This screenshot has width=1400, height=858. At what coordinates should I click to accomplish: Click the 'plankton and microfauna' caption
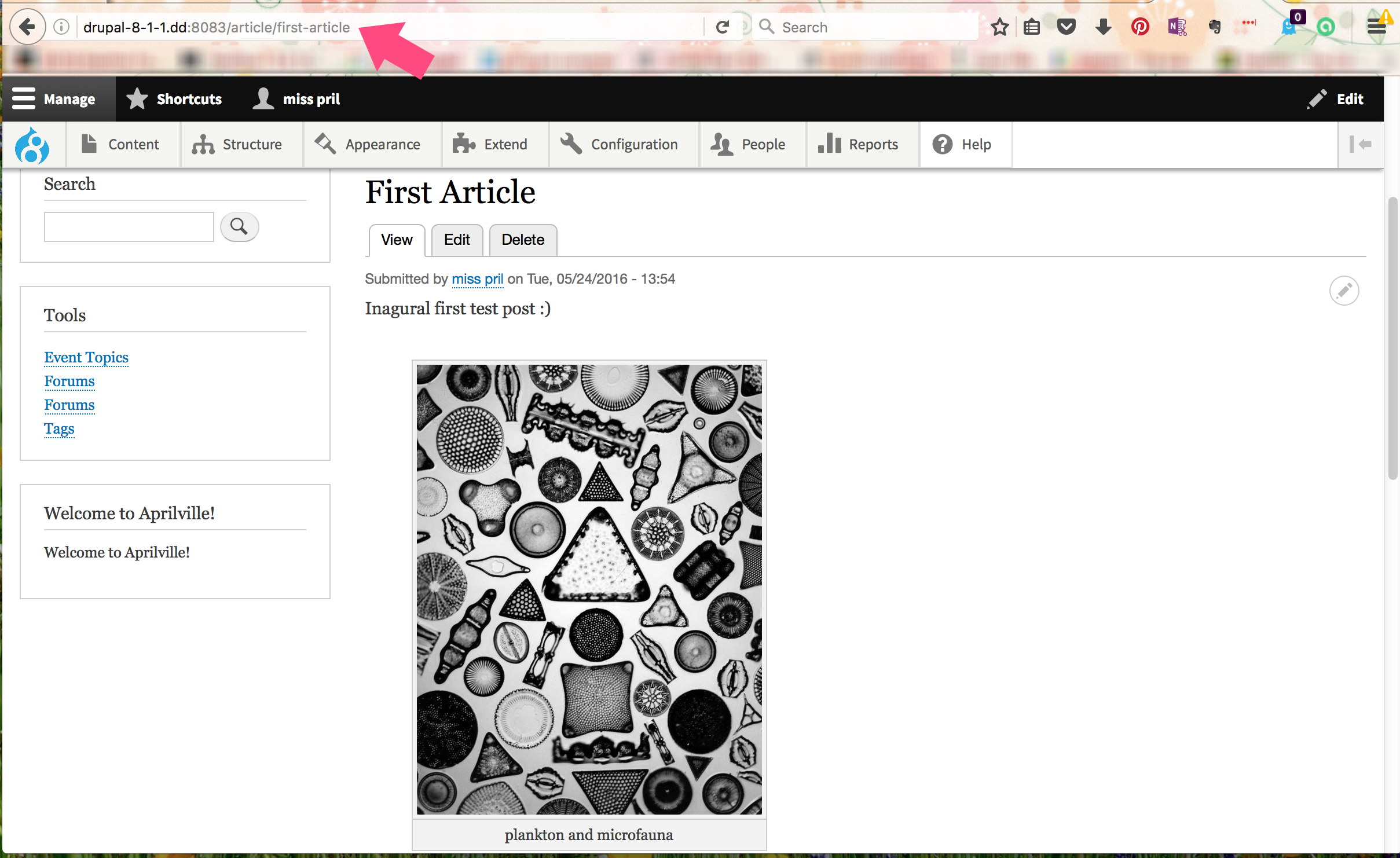click(589, 835)
